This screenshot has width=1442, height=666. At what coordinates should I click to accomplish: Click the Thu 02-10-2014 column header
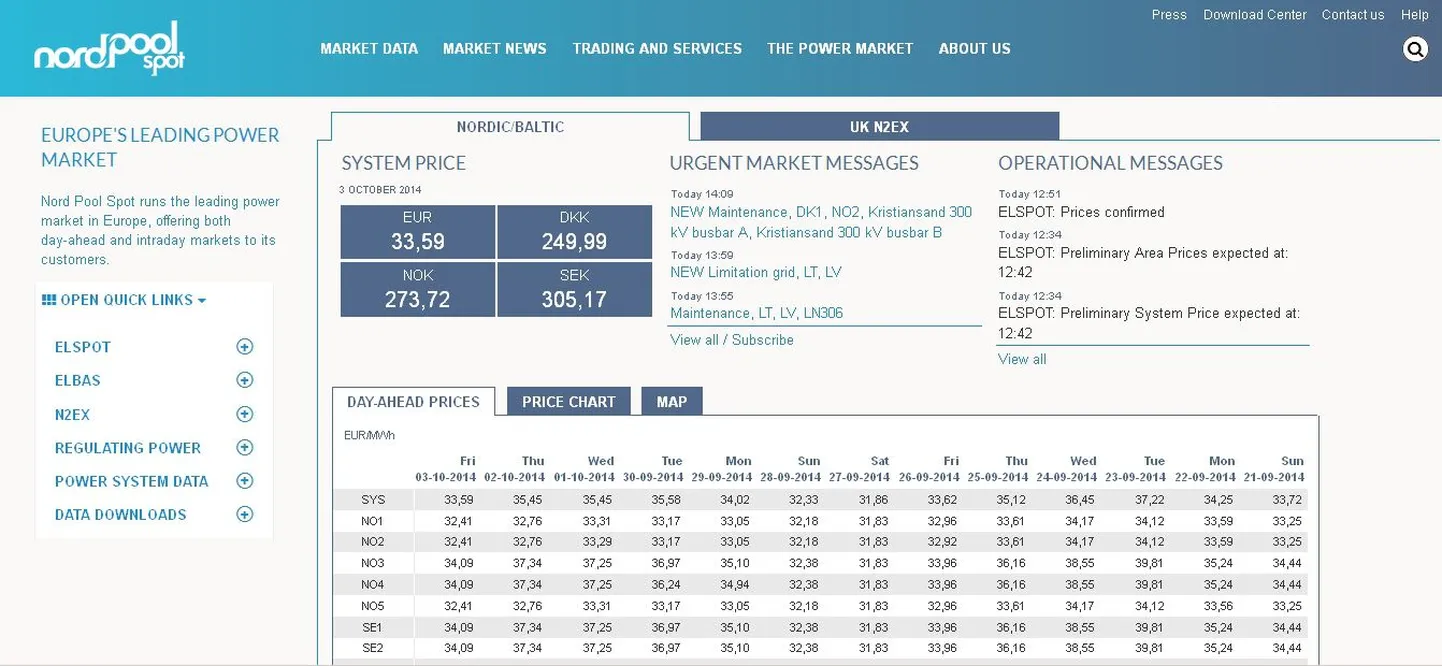click(x=515, y=469)
